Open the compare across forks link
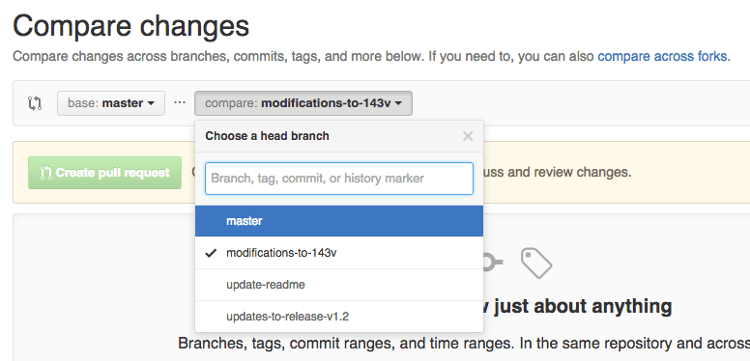 click(662, 56)
